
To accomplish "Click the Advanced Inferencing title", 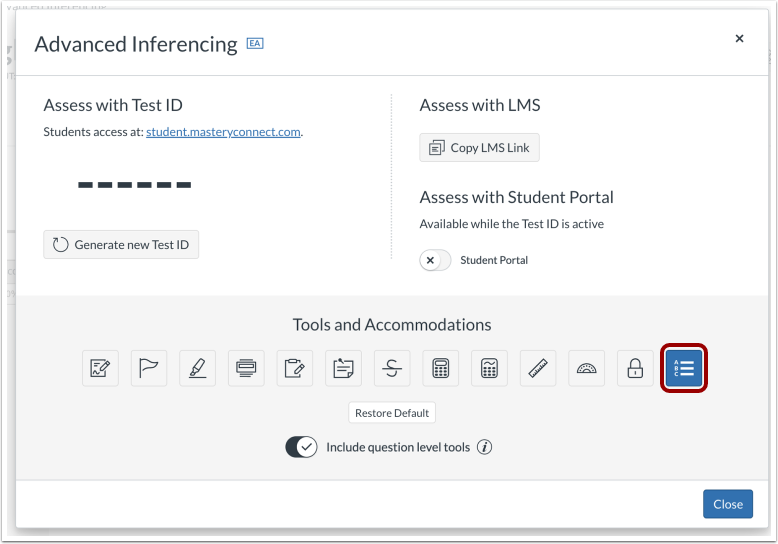I will point(136,45).
